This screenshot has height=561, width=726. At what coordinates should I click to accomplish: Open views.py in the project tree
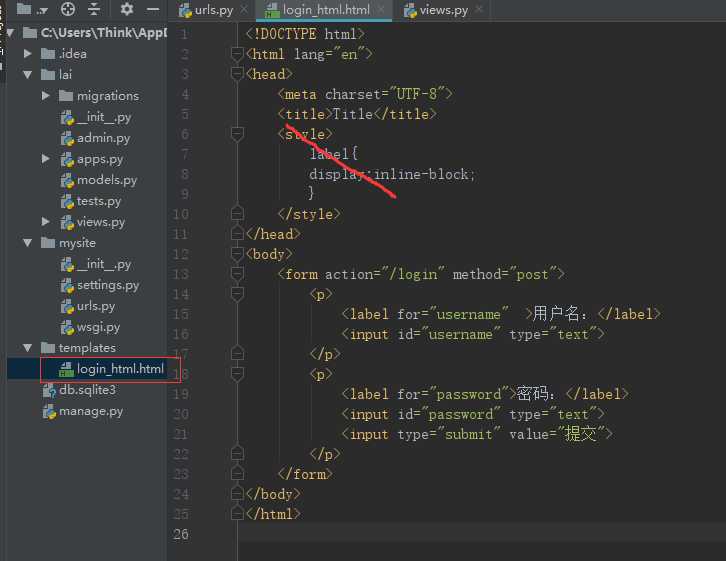point(93,222)
